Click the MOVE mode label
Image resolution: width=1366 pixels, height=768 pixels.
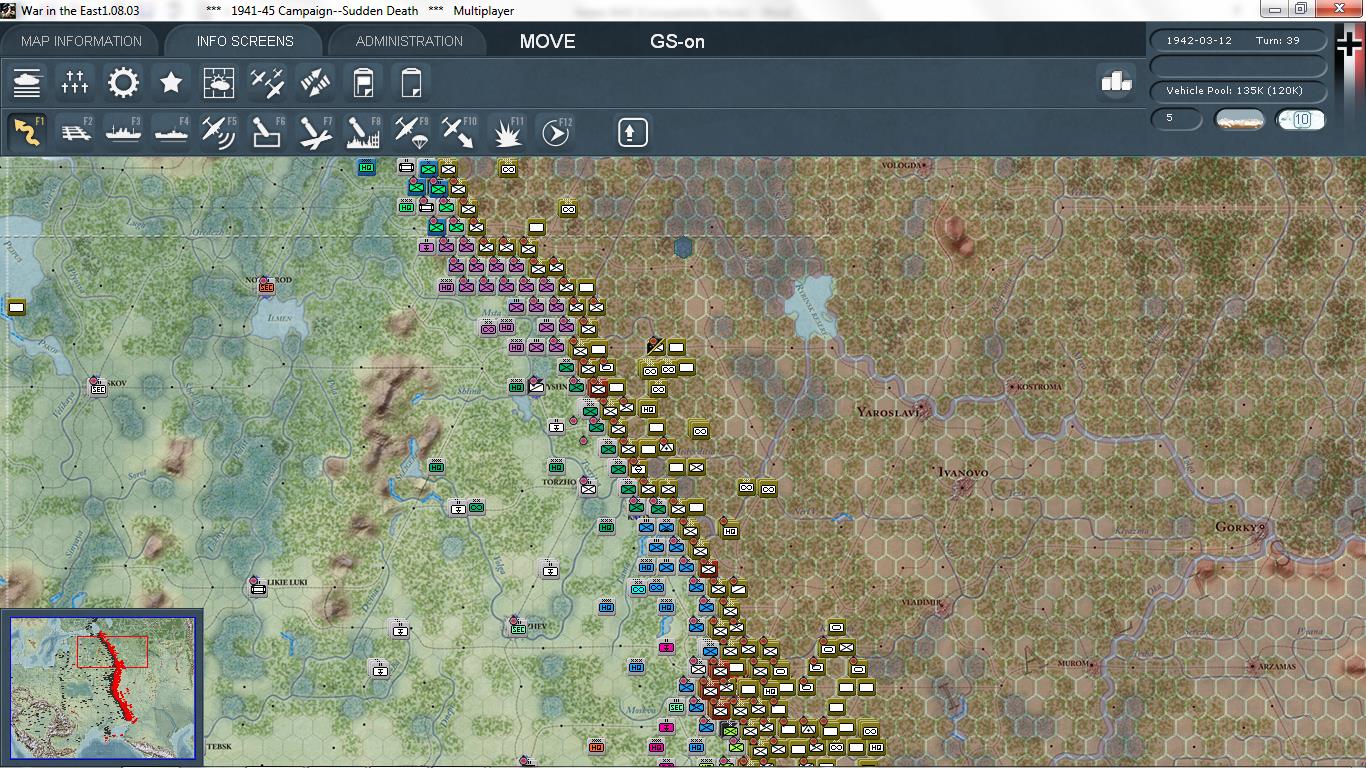pos(545,42)
